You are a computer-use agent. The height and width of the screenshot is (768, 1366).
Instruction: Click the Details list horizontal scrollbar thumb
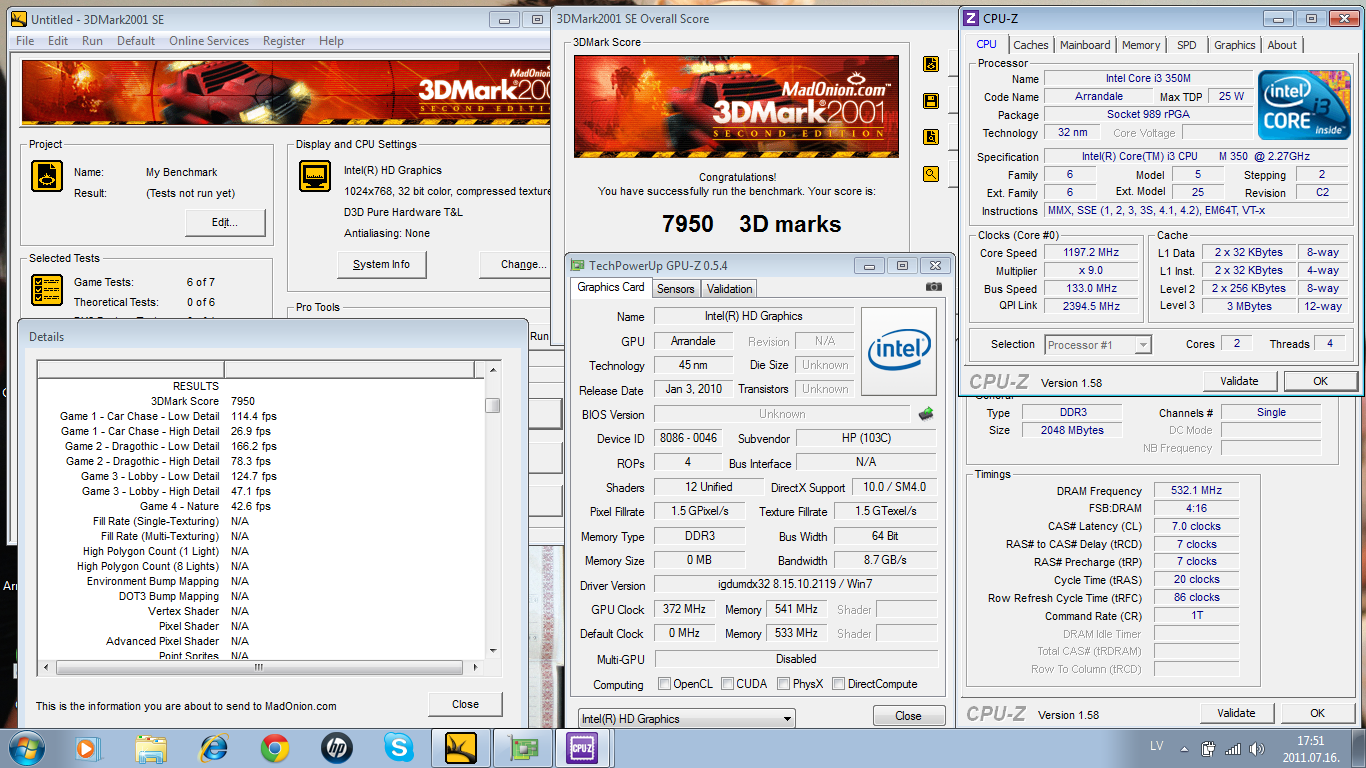tap(258, 667)
